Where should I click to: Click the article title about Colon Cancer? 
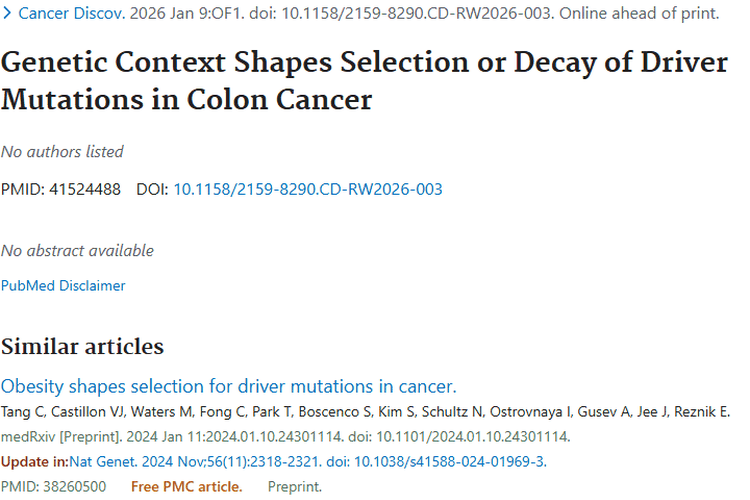pyautogui.click(x=364, y=81)
